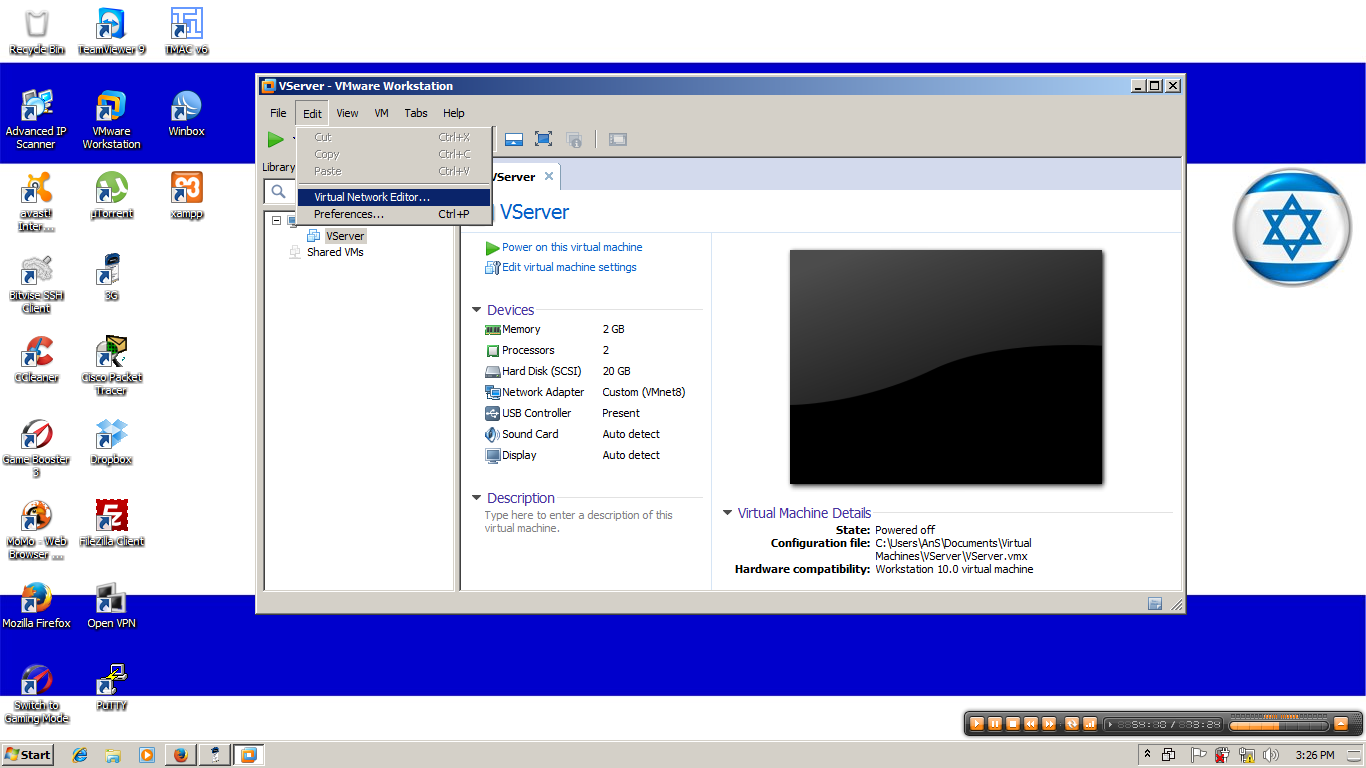1366x768 pixels.
Task: Click the unity mode toolbar icon
Action: point(573,139)
